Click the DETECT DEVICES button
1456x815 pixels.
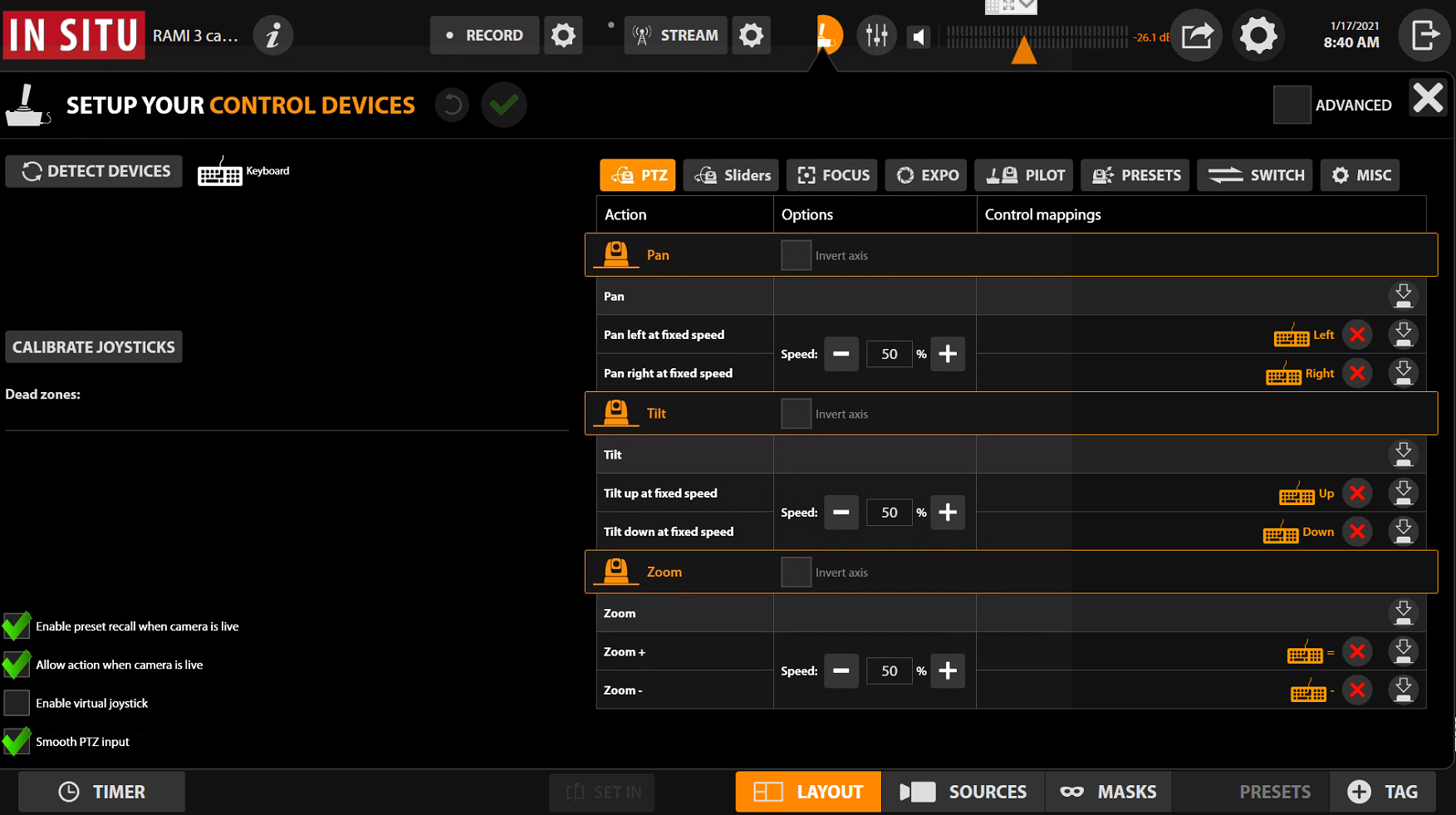[95, 171]
